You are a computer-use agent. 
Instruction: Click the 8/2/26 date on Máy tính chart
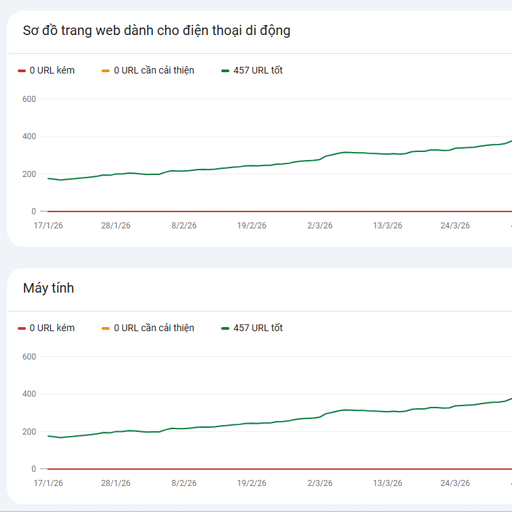pos(184,483)
